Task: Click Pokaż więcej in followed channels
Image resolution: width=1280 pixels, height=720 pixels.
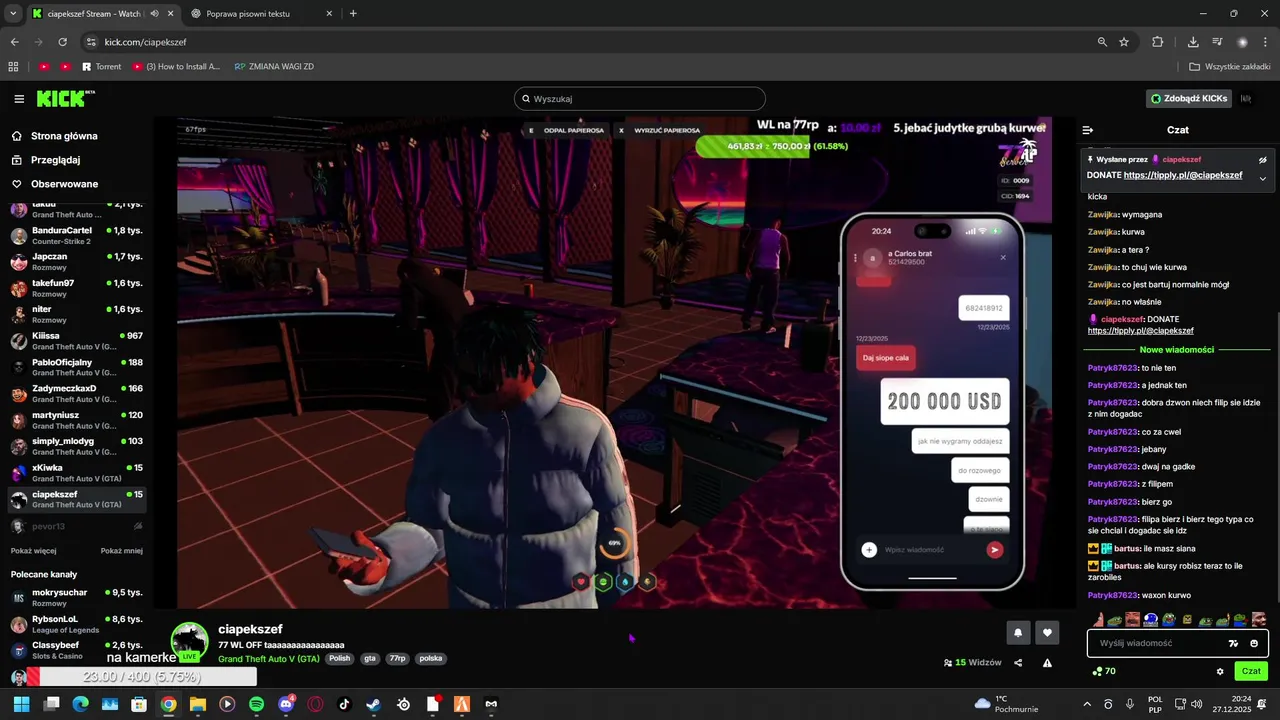Action: pos(34,551)
